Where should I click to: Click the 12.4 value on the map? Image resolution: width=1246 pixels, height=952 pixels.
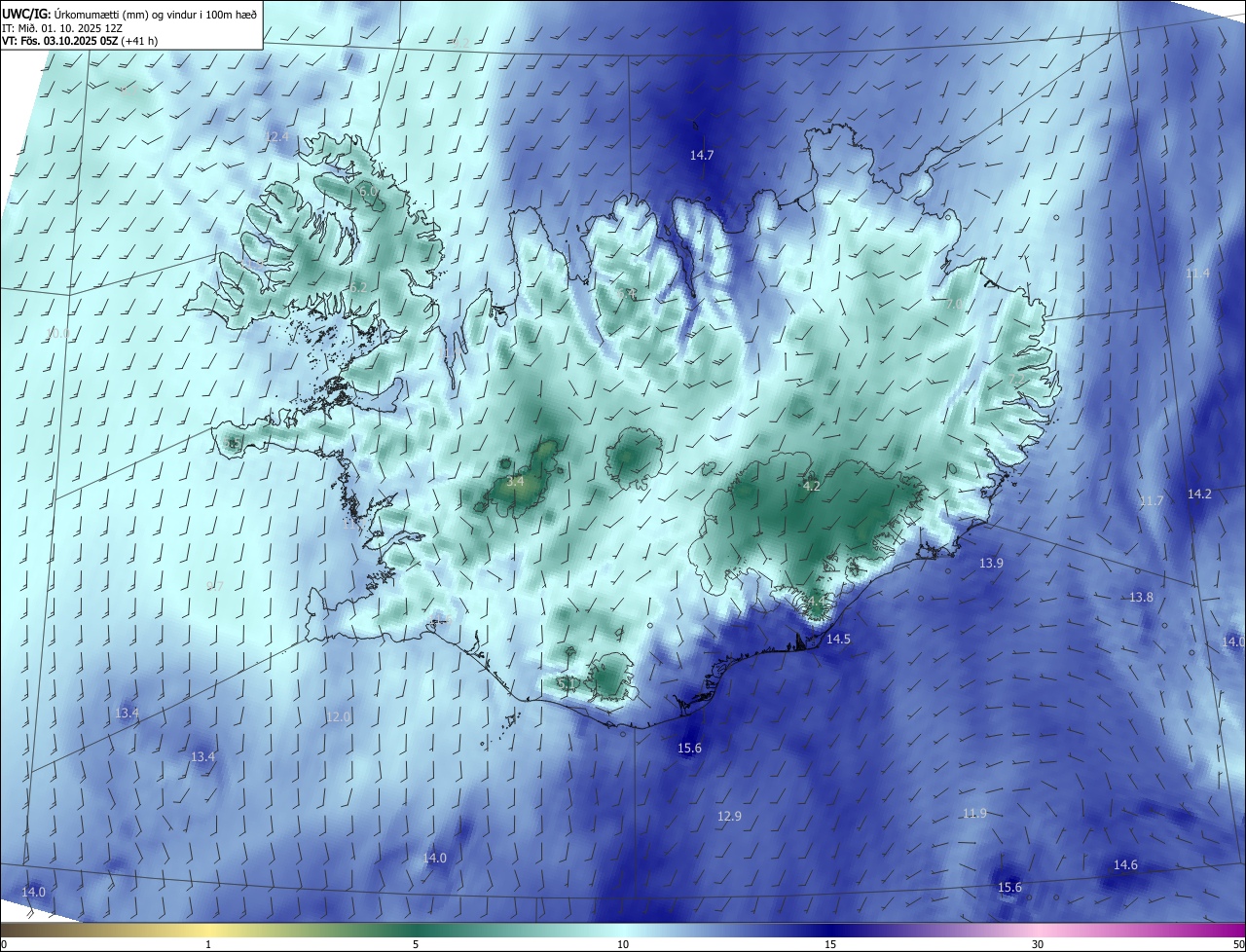click(x=277, y=136)
